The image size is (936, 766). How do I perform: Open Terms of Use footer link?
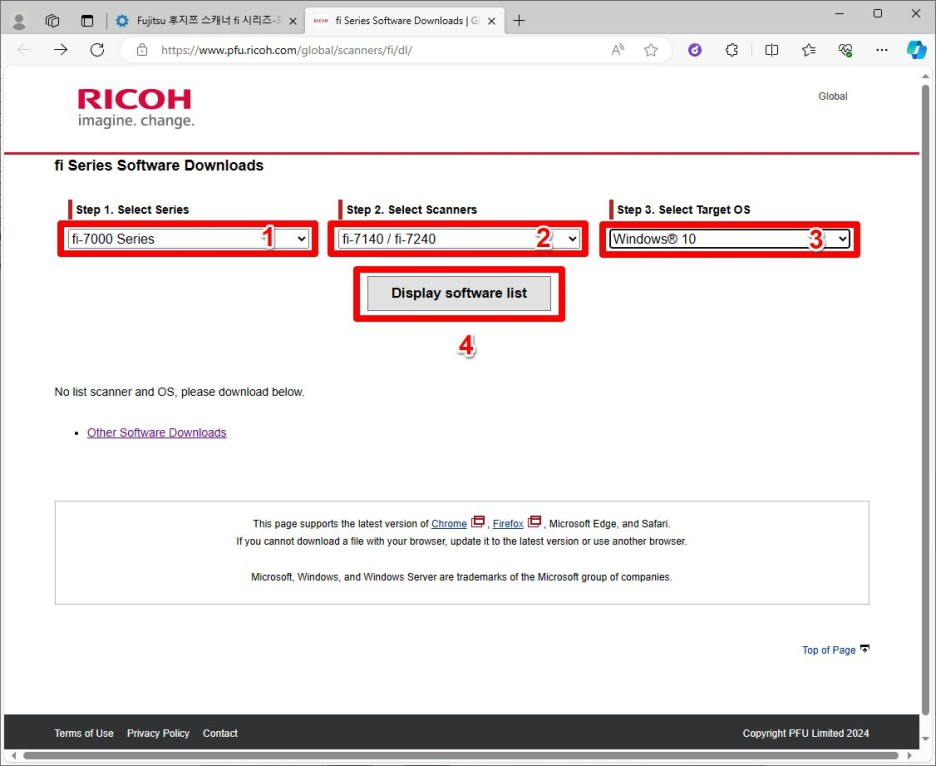tap(84, 733)
